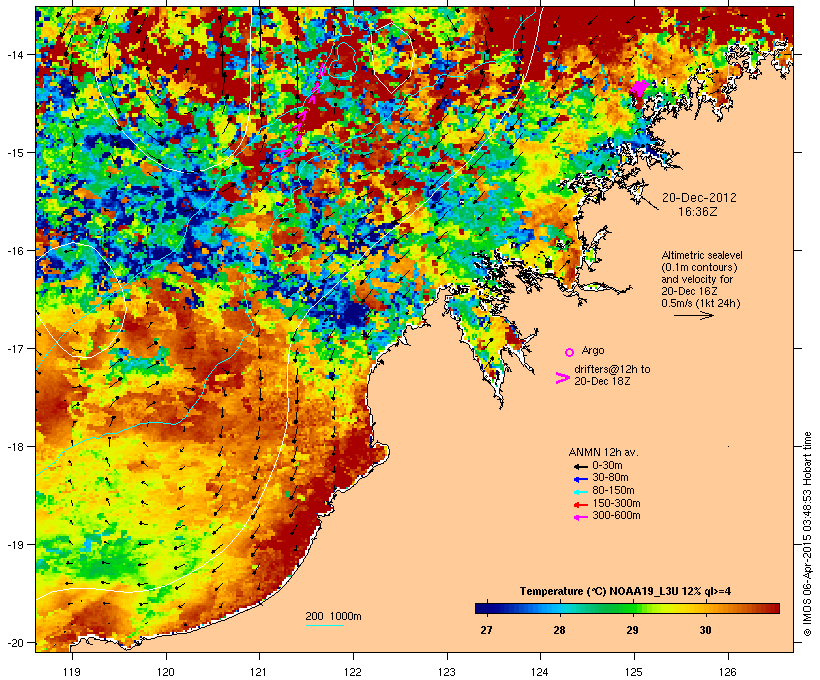Click the longitude axis label 126

pos(728,672)
